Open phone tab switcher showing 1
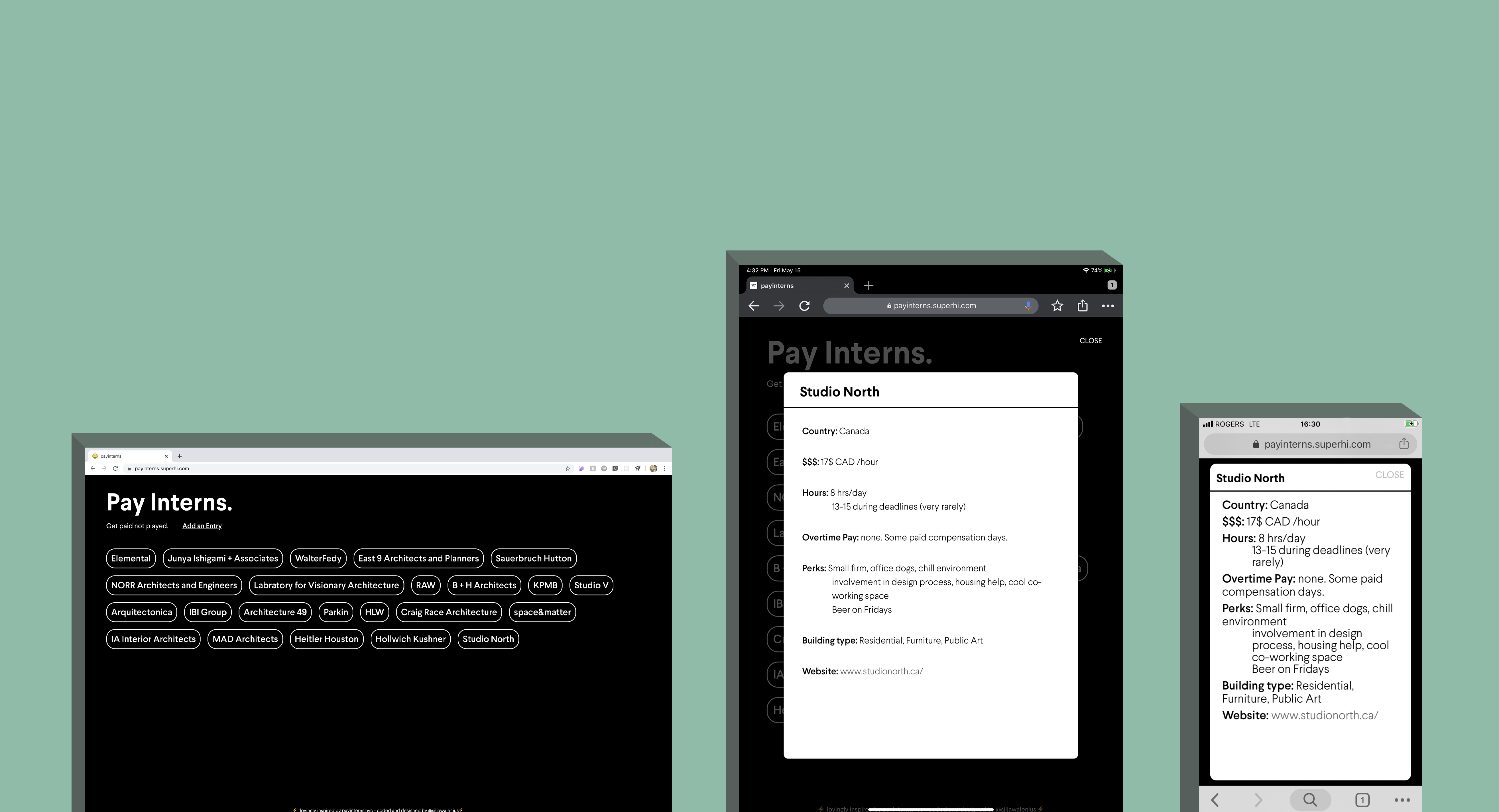The width and height of the screenshot is (1499, 812). pos(1362,800)
